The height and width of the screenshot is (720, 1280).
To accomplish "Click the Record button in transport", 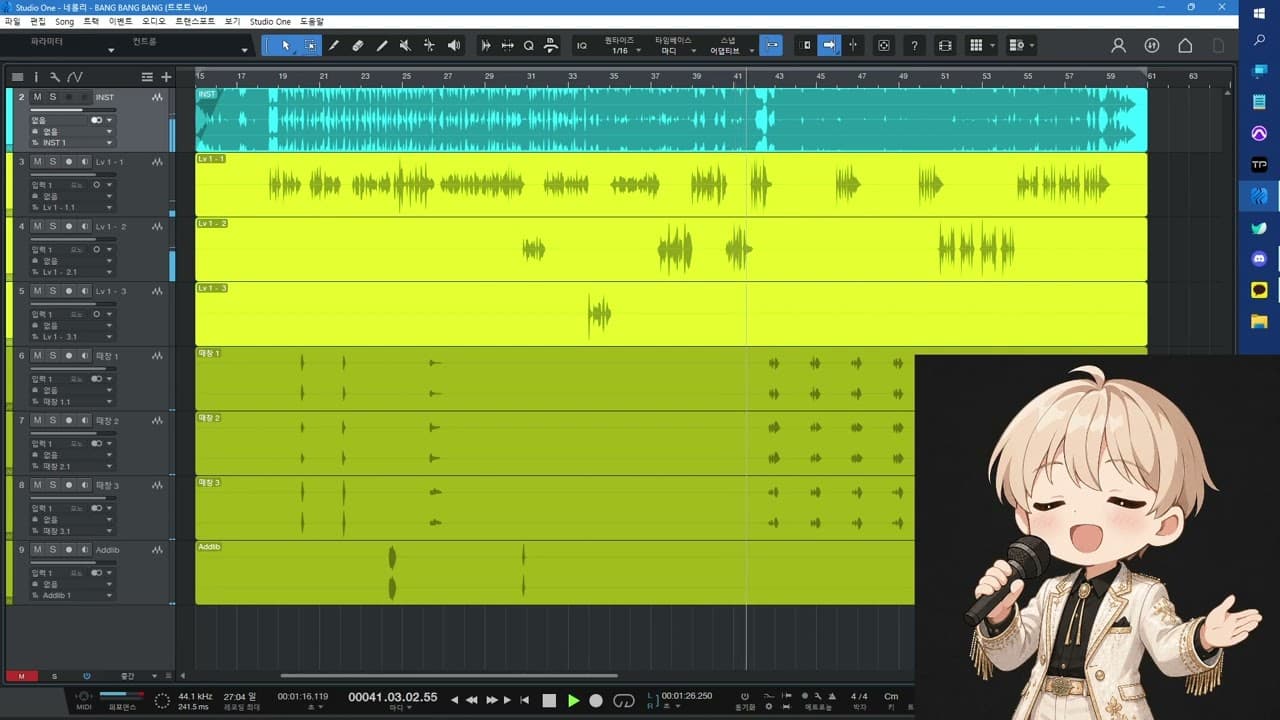I will [596, 700].
